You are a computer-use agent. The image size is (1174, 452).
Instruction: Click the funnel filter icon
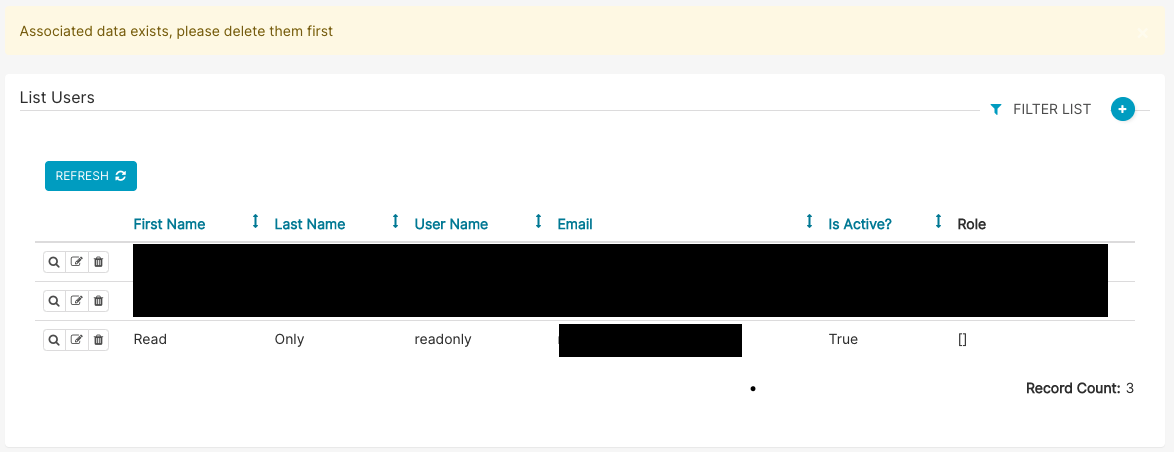(x=995, y=109)
